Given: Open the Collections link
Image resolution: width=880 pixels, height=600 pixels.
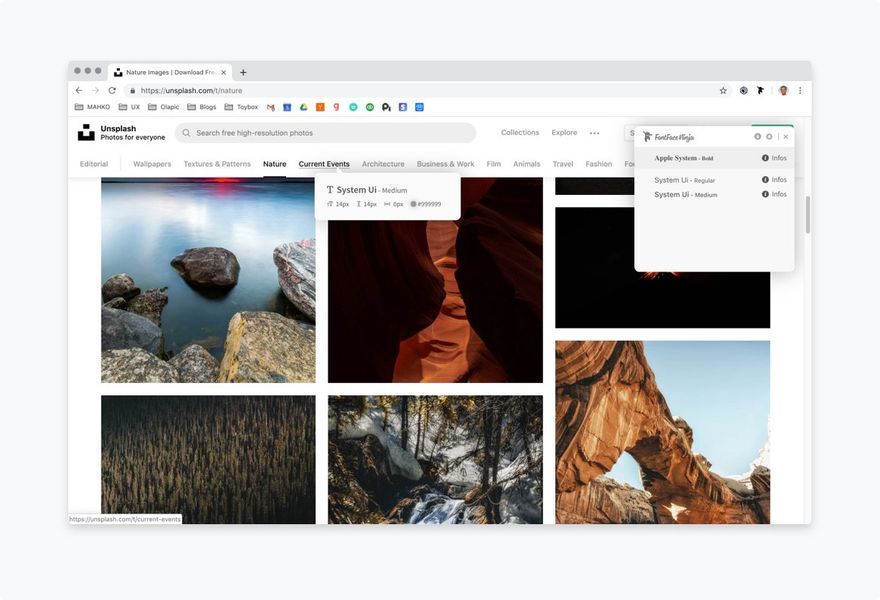Looking at the screenshot, I should point(520,132).
